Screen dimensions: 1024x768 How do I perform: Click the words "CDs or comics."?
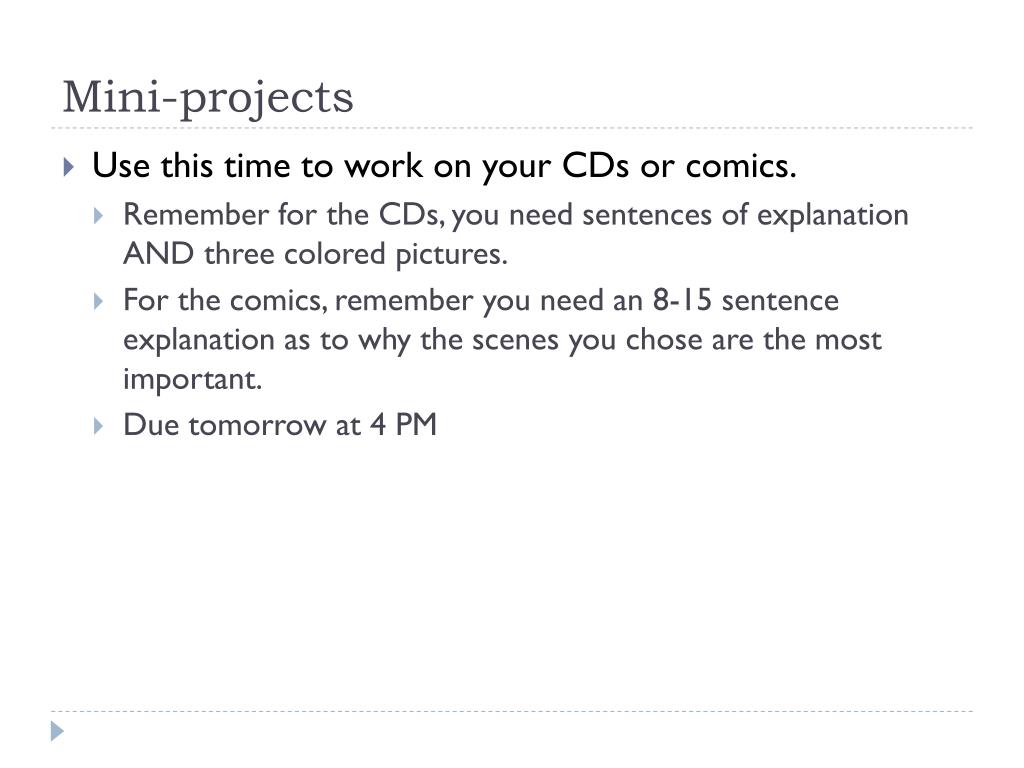click(679, 166)
